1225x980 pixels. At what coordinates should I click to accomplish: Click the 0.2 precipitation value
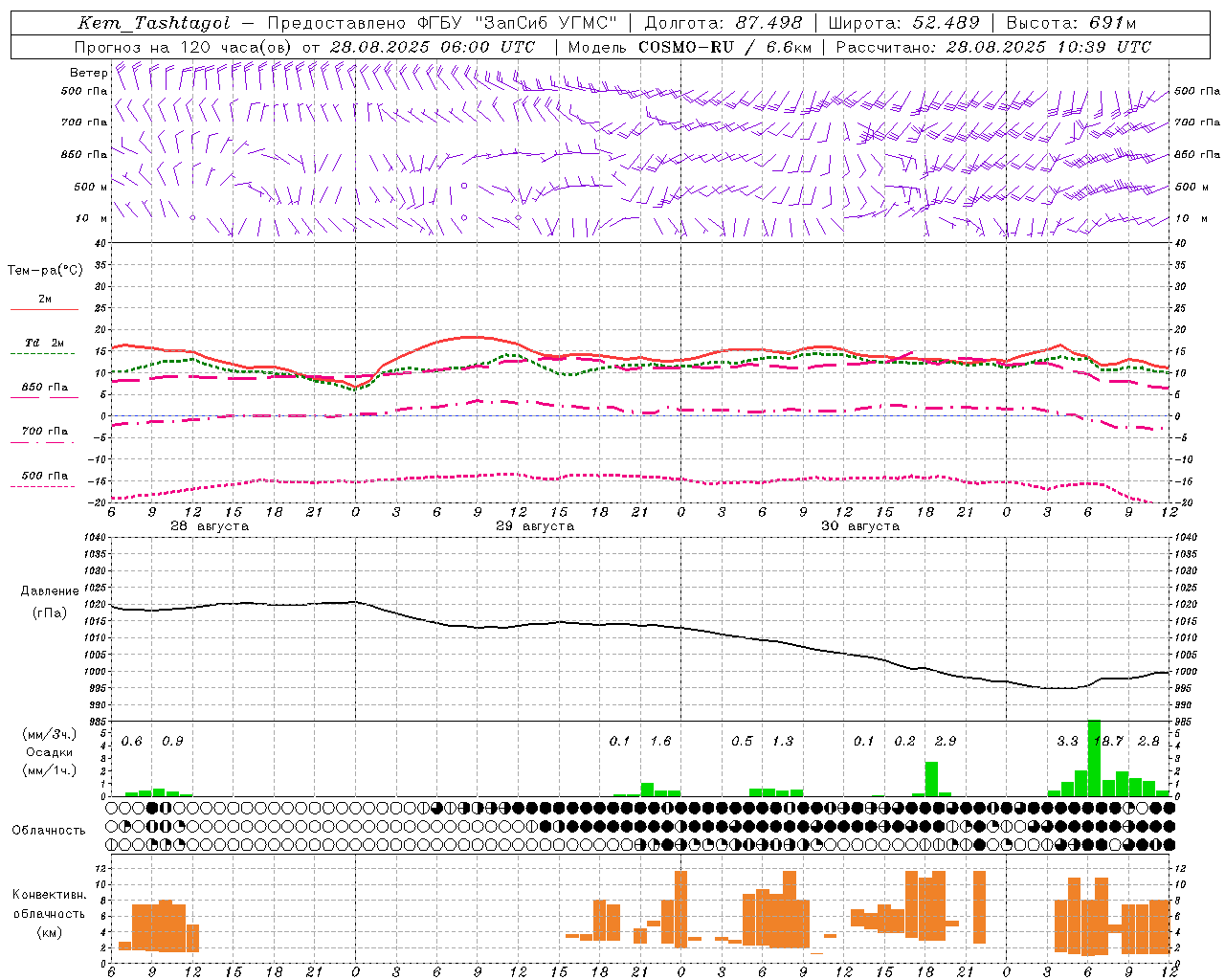(x=904, y=742)
